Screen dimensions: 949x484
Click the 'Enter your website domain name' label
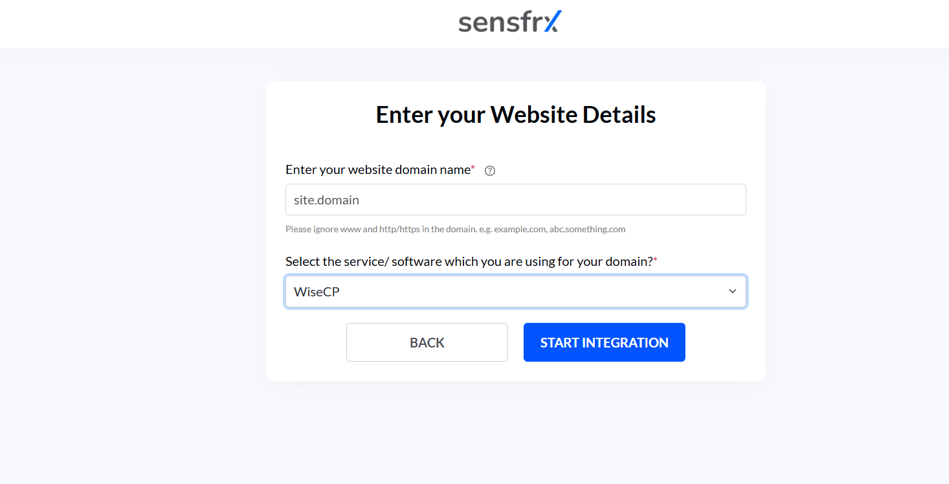378,170
